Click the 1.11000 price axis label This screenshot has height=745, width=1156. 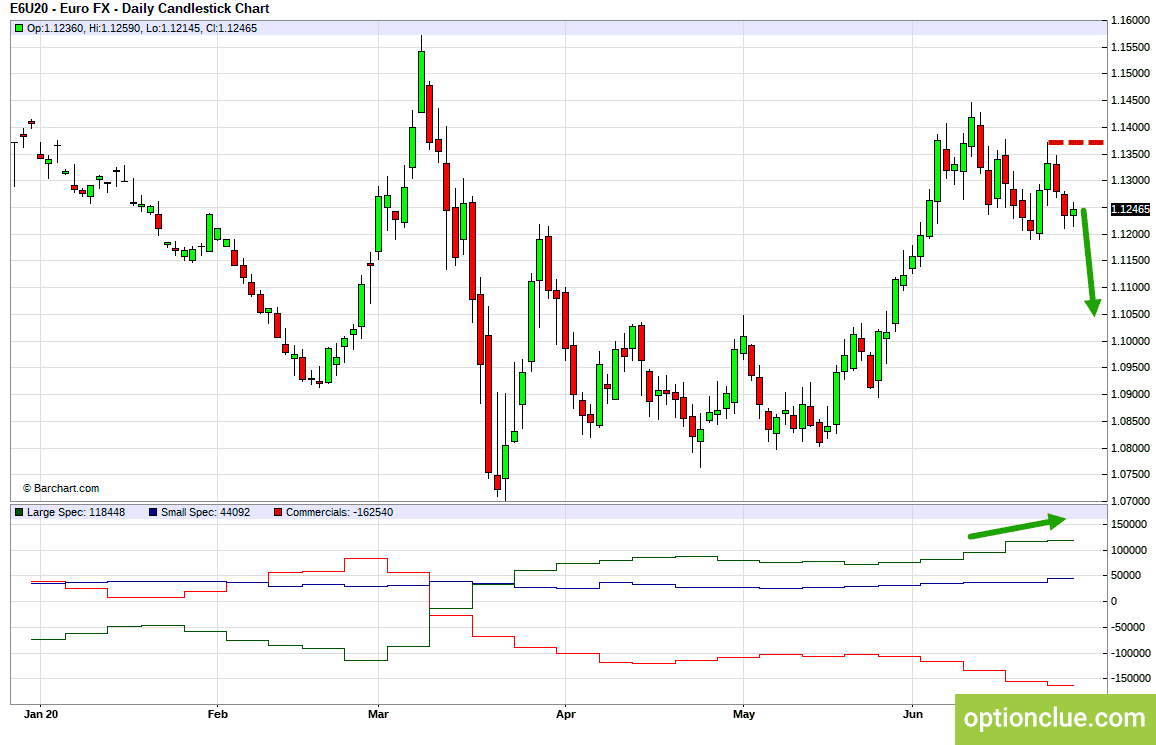[x=1130, y=287]
